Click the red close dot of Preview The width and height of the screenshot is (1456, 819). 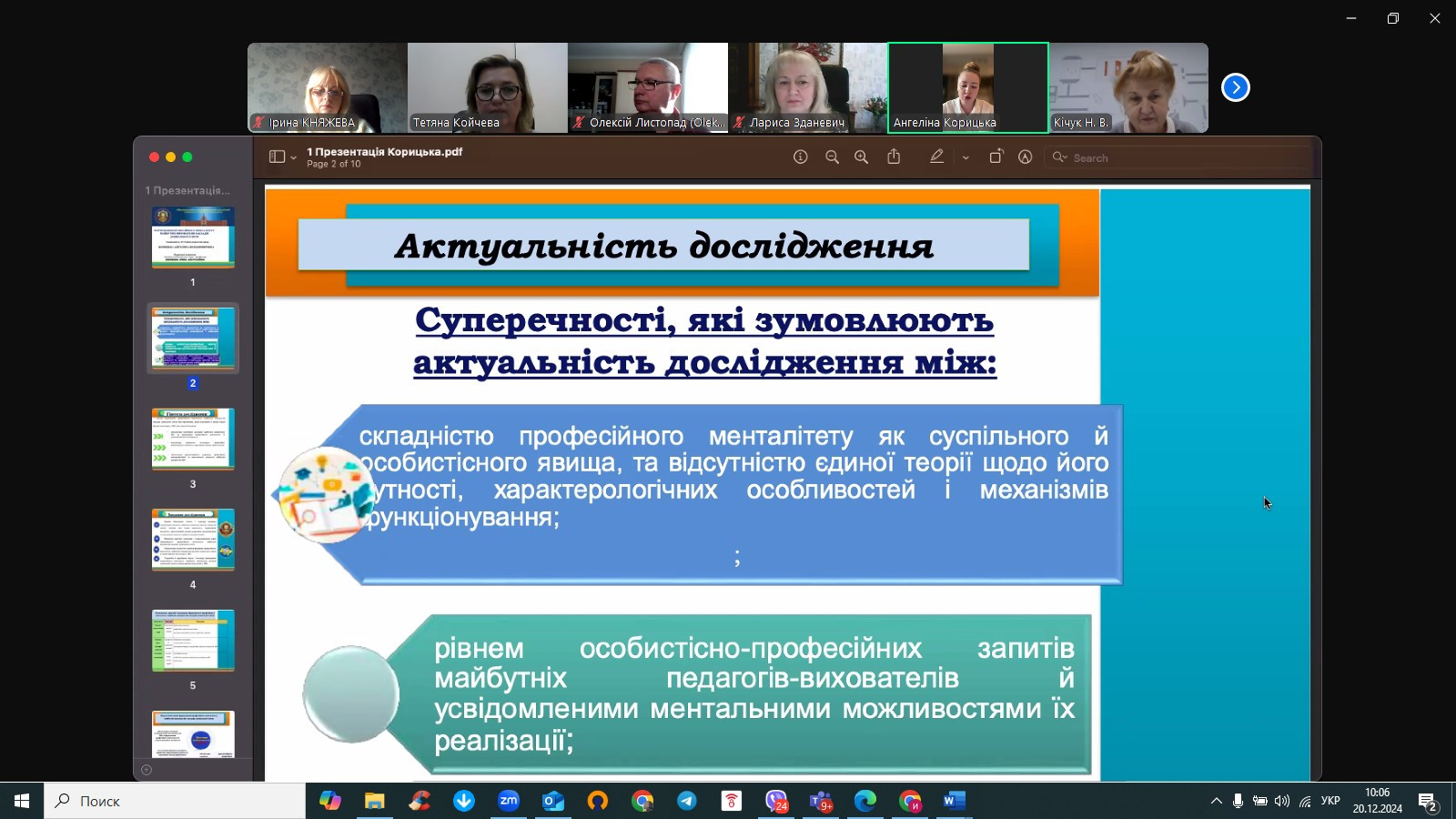154,157
